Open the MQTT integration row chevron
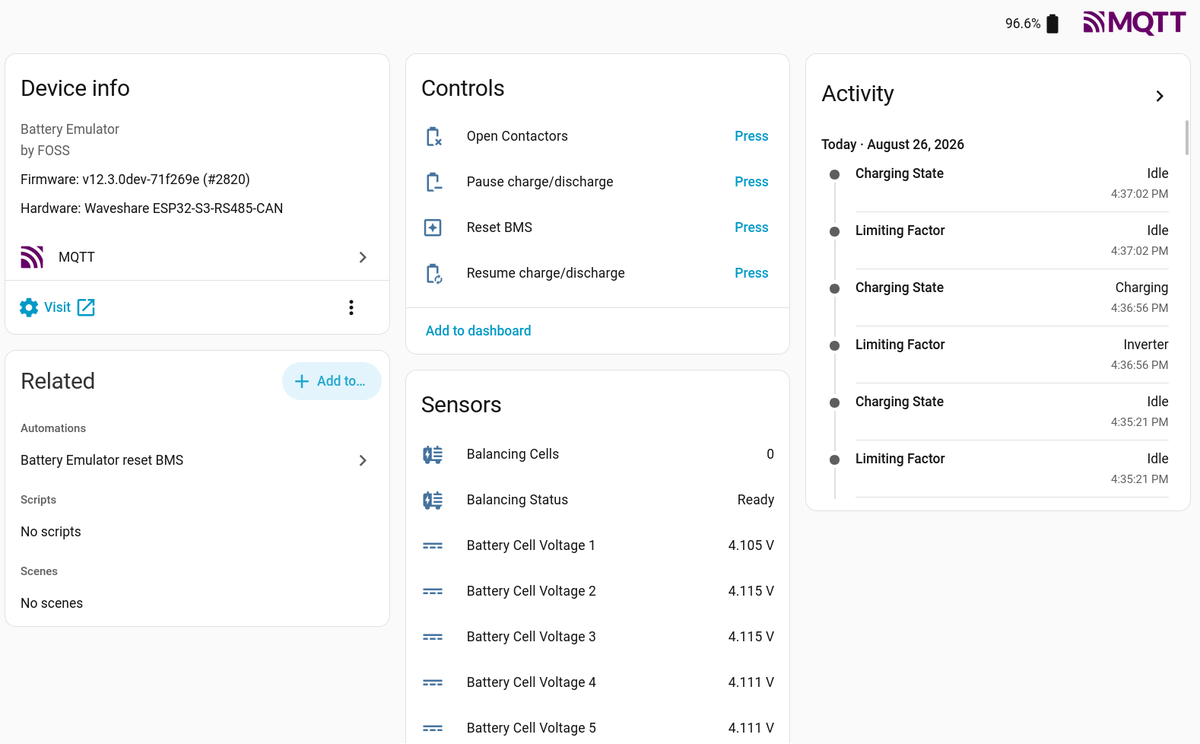This screenshot has height=744, width=1200. [363, 257]
